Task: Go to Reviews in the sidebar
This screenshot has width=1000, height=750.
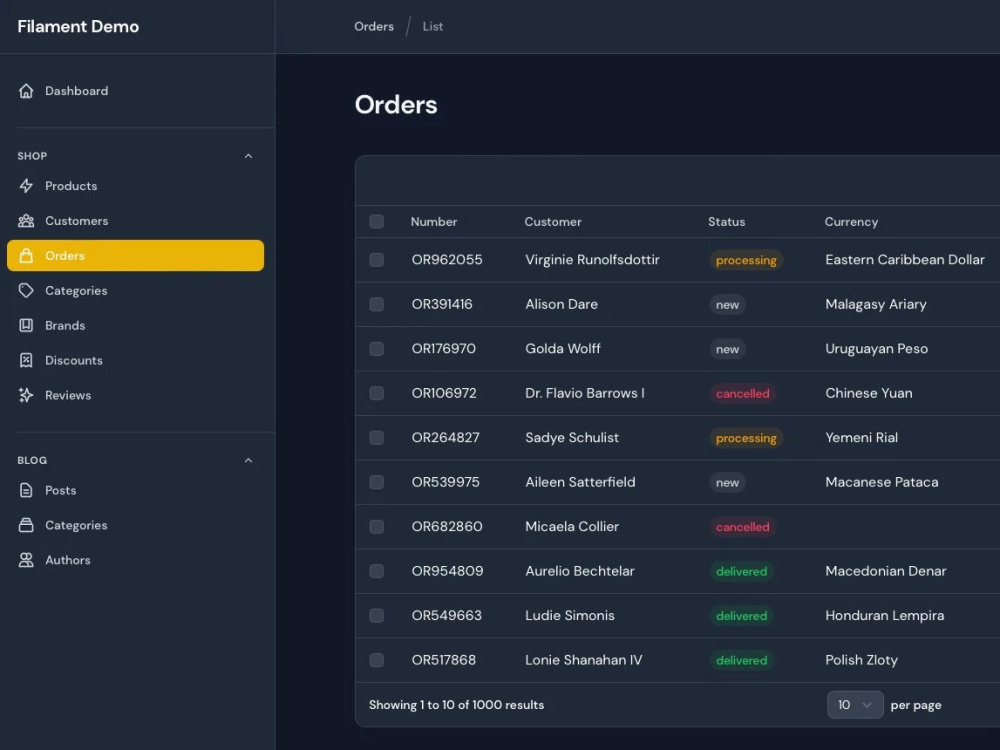Action: [135, 395]
